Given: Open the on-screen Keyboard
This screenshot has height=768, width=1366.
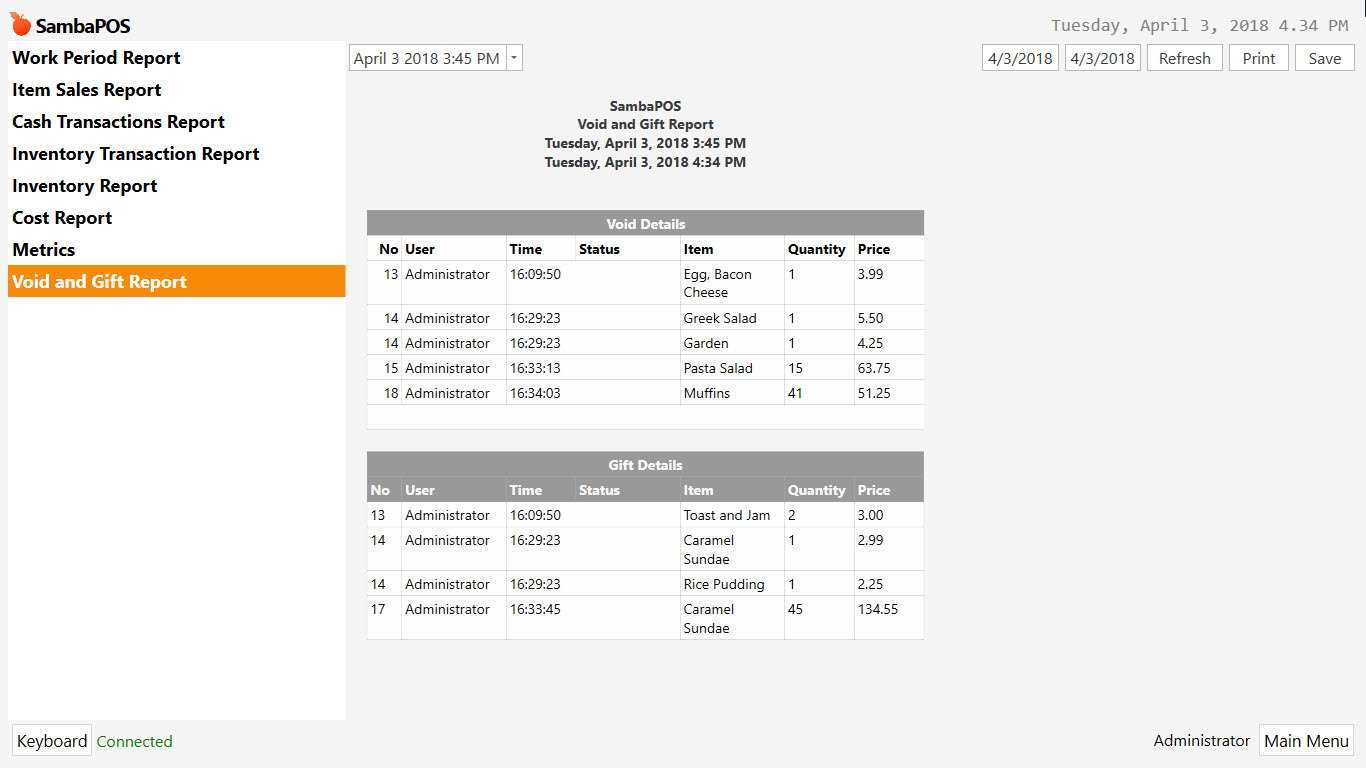Looking at the screenshot, I should (51, 740).
